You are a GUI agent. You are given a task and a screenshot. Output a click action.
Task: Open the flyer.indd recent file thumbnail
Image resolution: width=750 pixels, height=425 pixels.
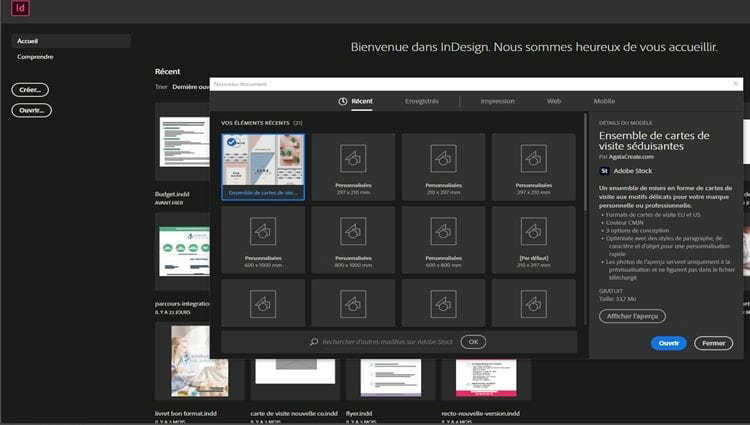coord(391,378)
